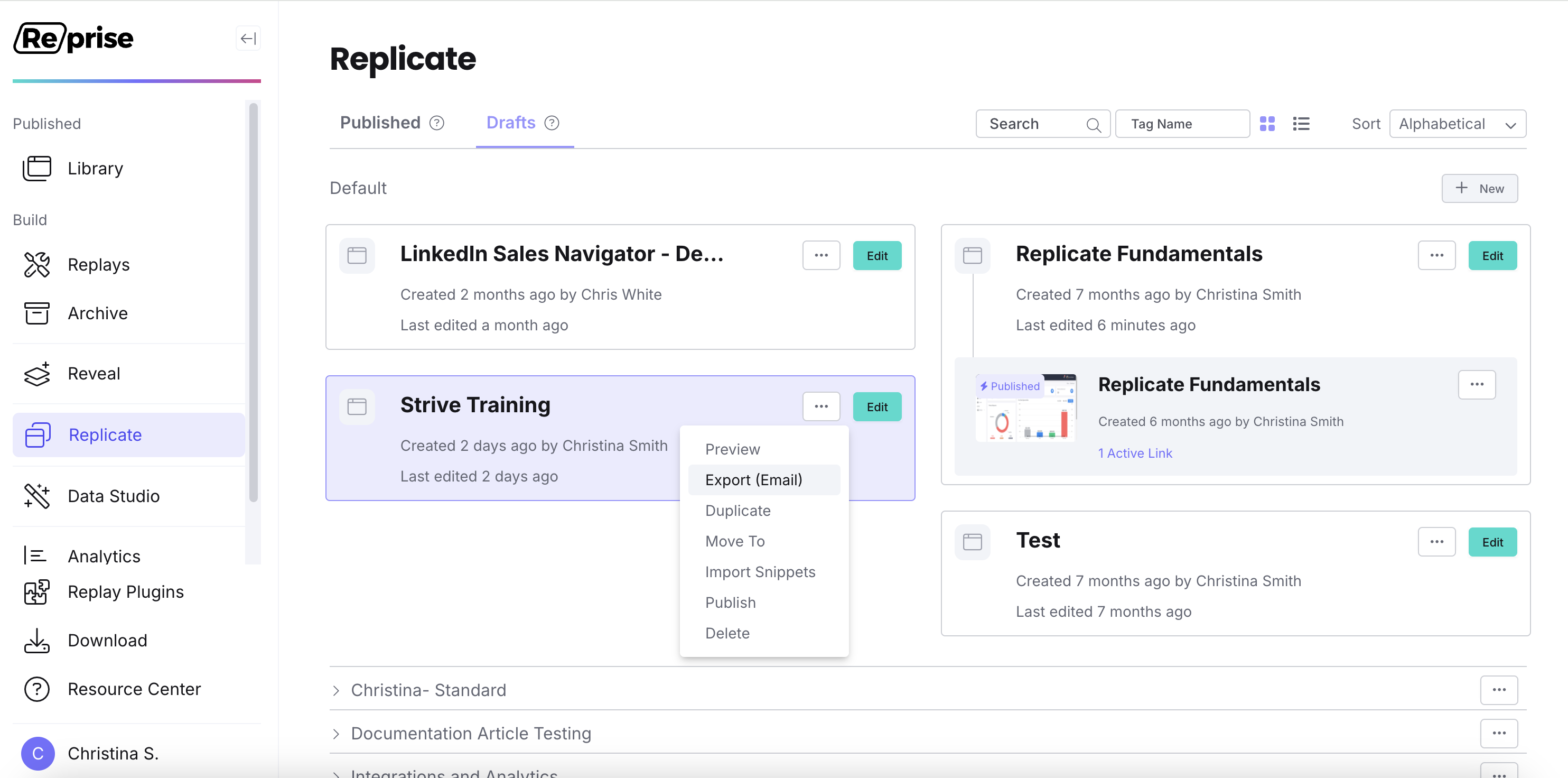Open the 1 Active Link link

pos(1135,453)
